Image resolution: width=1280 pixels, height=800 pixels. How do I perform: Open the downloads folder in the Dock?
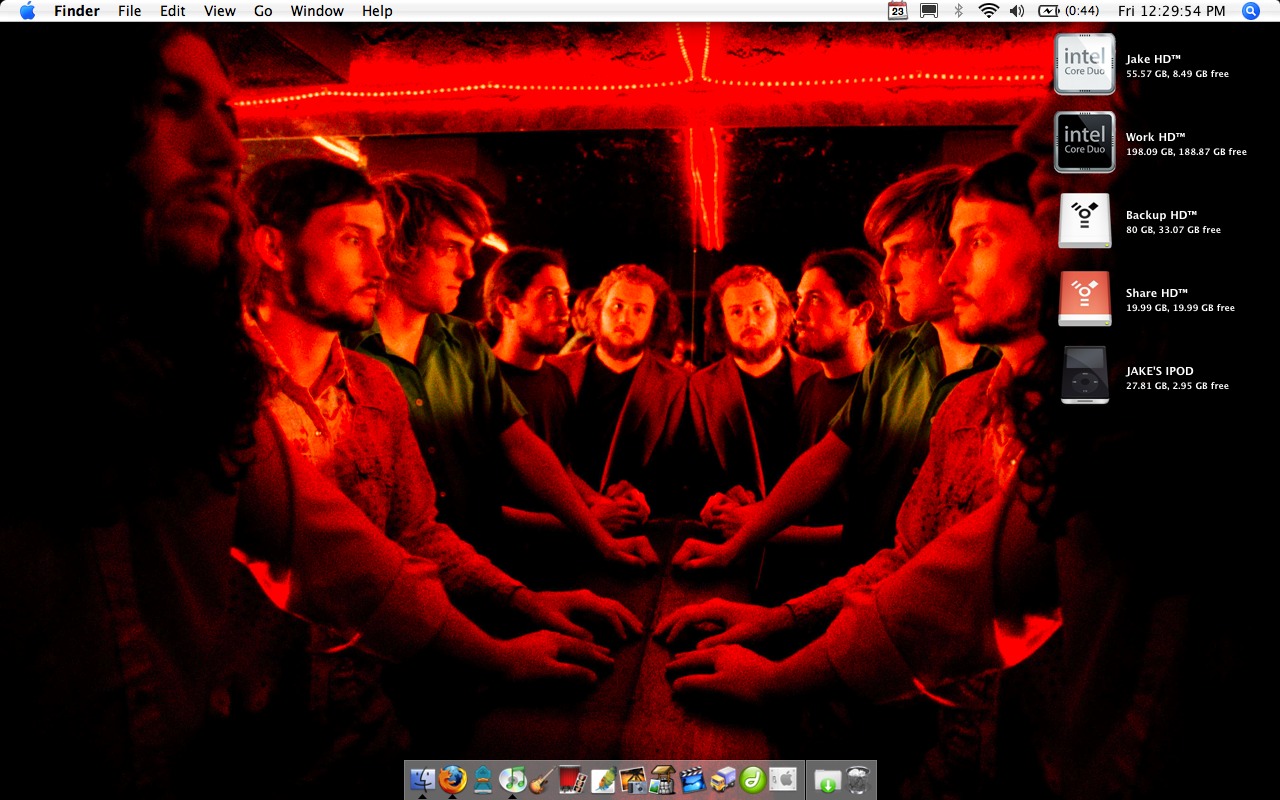pos(827,779)
